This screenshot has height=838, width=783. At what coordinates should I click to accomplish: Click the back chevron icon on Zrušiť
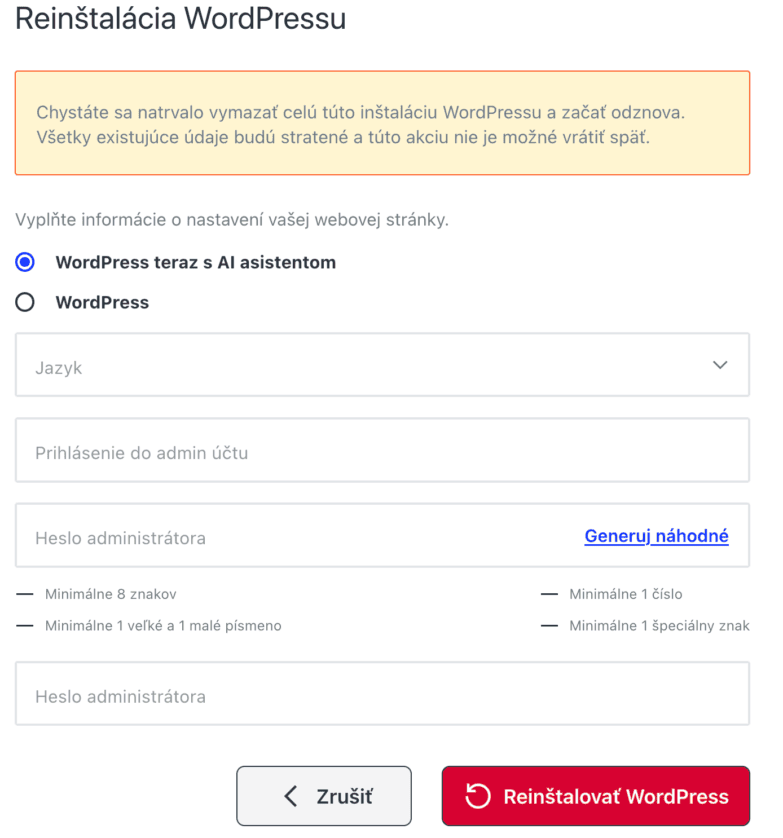pyautogui.click(x=291, y=796)
